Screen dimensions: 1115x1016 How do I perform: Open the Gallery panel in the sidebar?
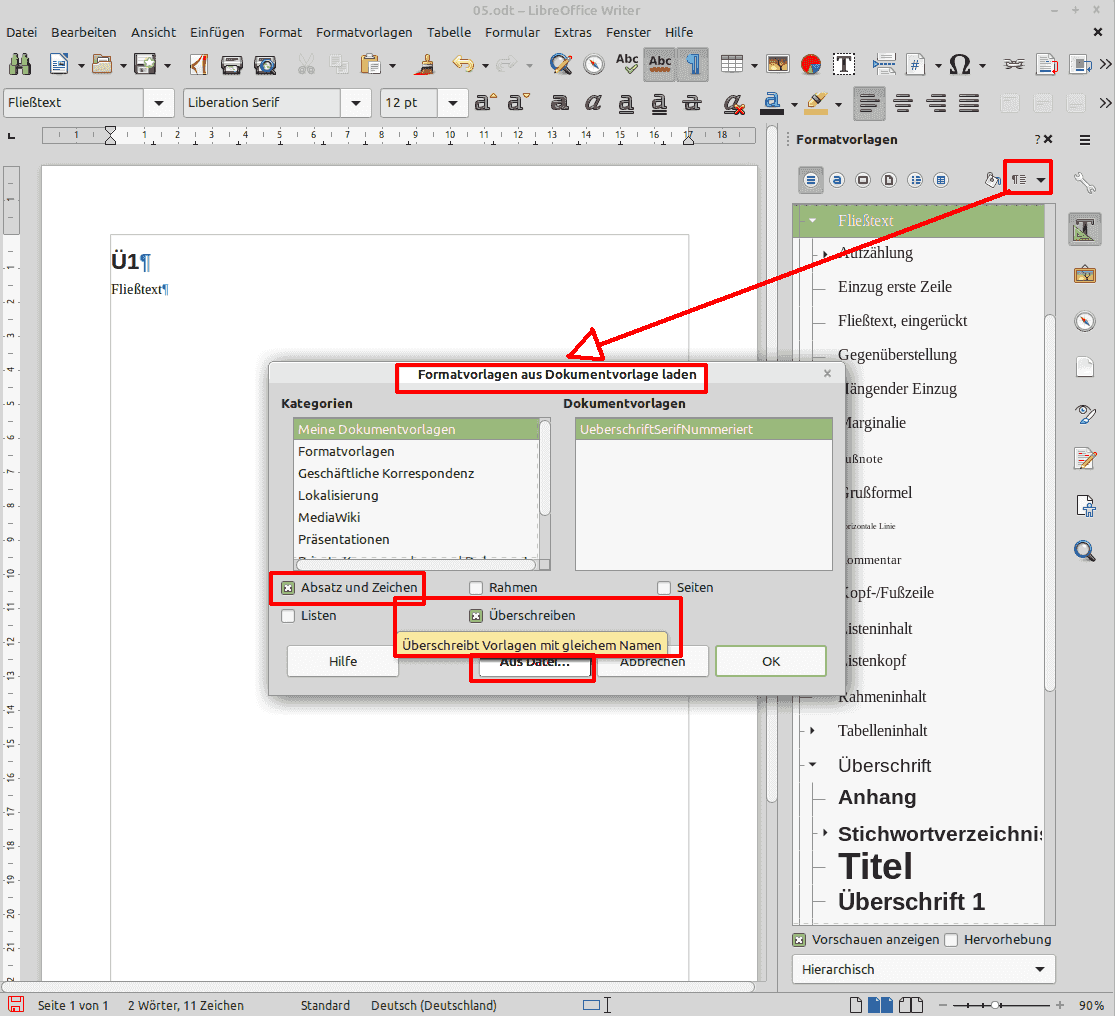coord(1085,274)
